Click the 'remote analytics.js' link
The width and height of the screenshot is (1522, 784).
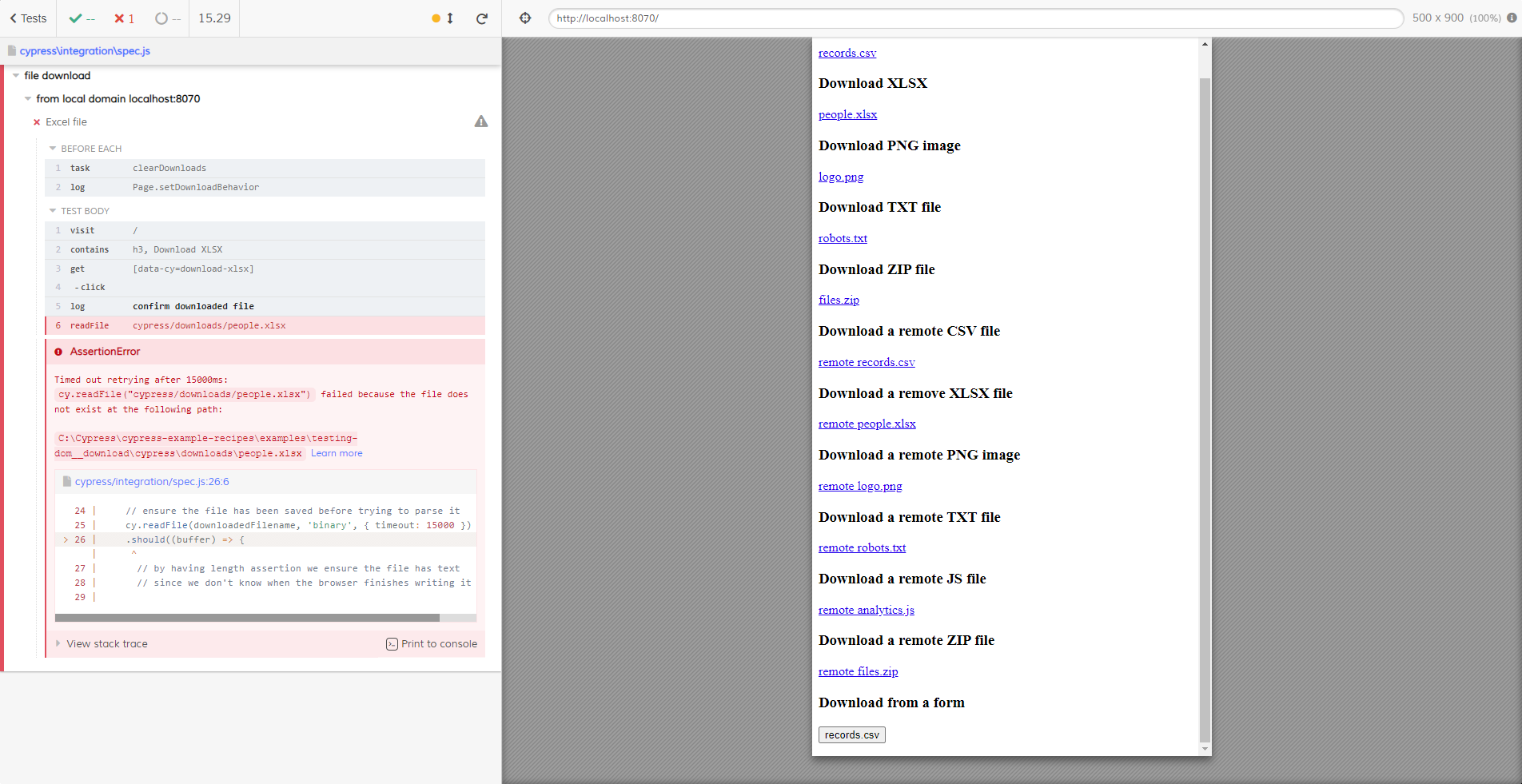pyautogui.click(x=867, y=610)
